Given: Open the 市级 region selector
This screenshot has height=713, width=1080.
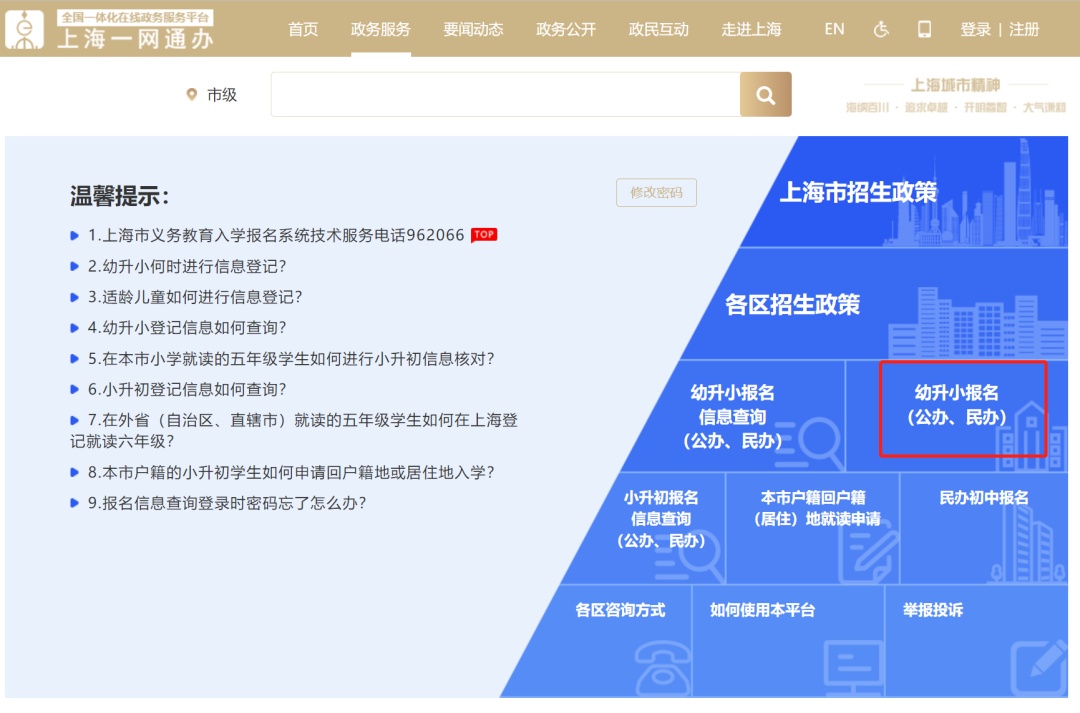Looking at the screenshot, I should pos(222,94).
